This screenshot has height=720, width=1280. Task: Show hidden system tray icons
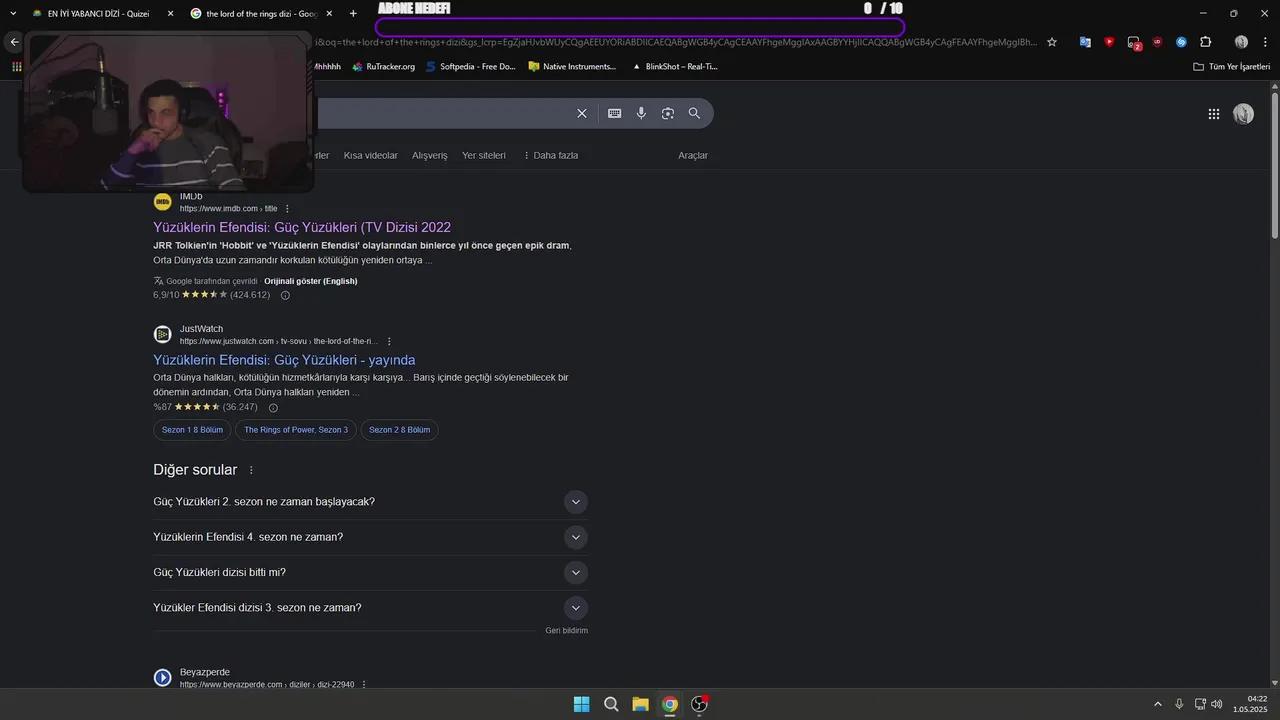tap(1158, 704)
